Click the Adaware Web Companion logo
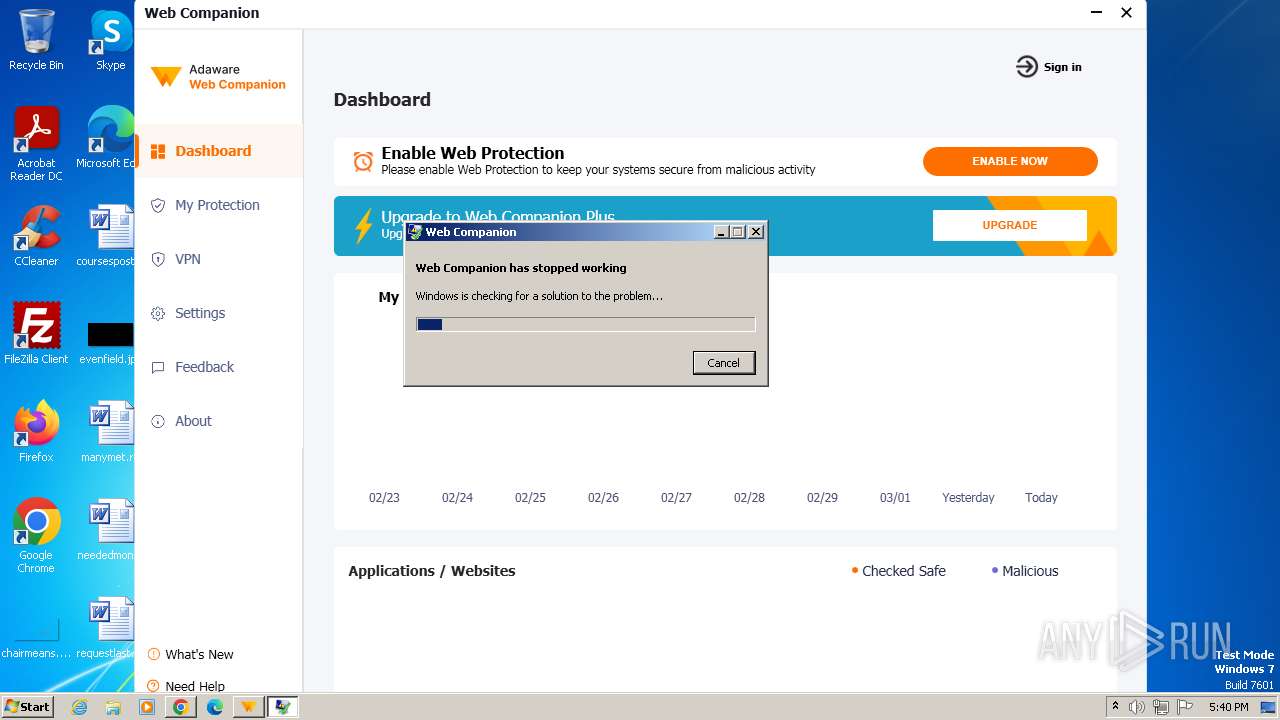This screenshot has width=1280, height=720. click(218, 77)
